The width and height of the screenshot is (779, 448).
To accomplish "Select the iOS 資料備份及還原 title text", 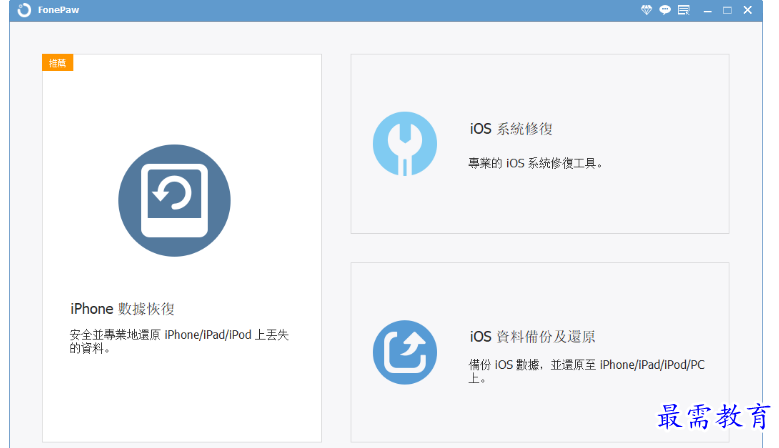I will click(532, 337).
